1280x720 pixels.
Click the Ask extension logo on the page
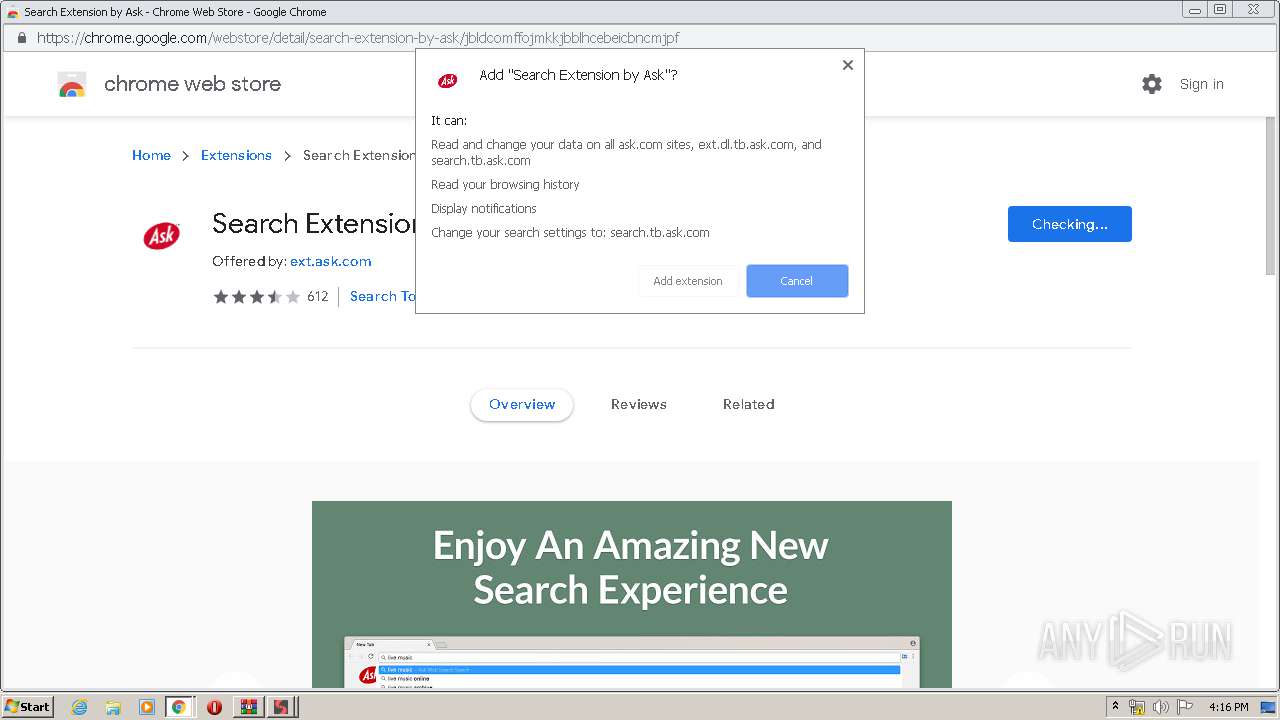tap(161, 236)
